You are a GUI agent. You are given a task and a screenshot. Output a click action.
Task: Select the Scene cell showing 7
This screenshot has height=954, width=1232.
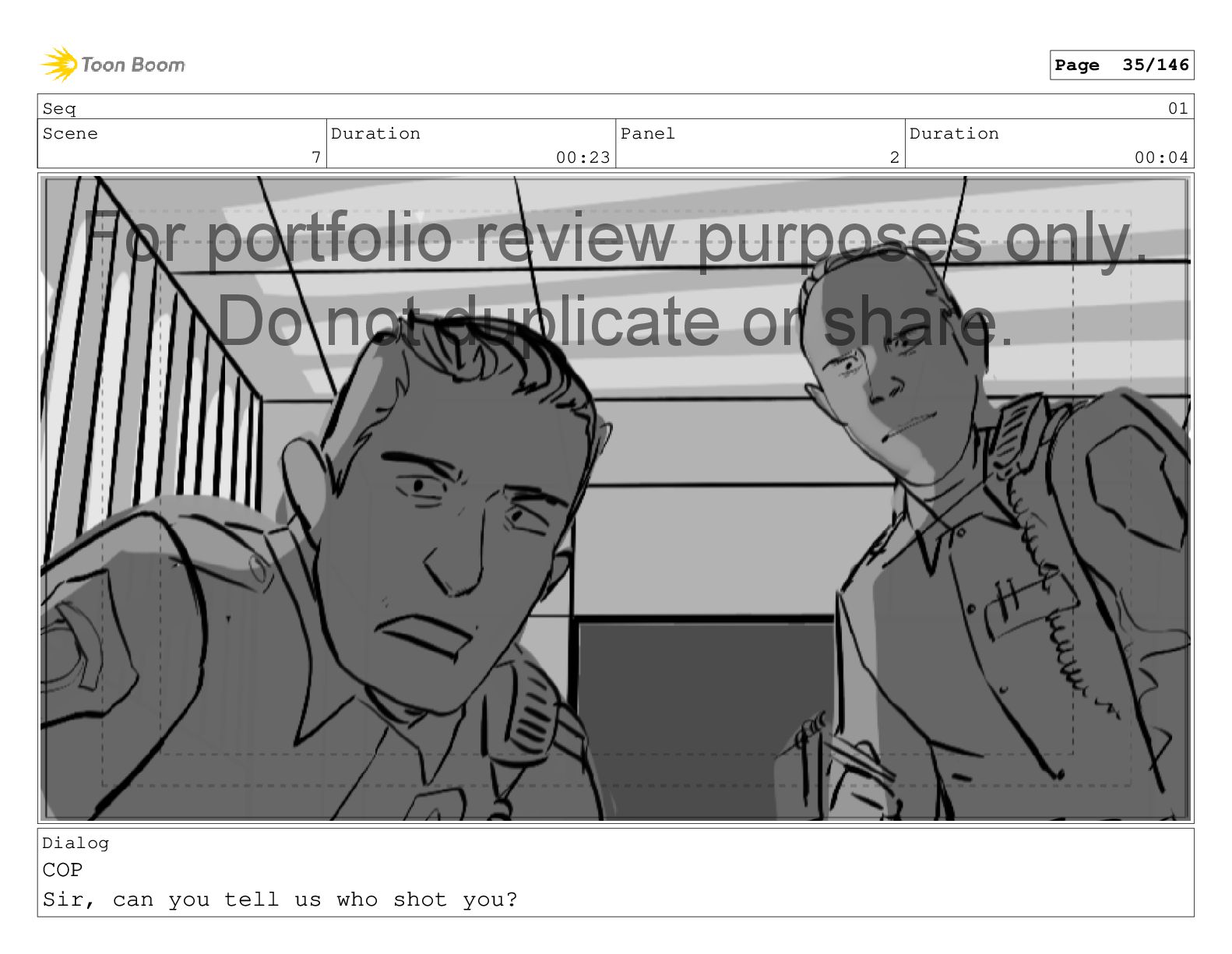[181, 144]
